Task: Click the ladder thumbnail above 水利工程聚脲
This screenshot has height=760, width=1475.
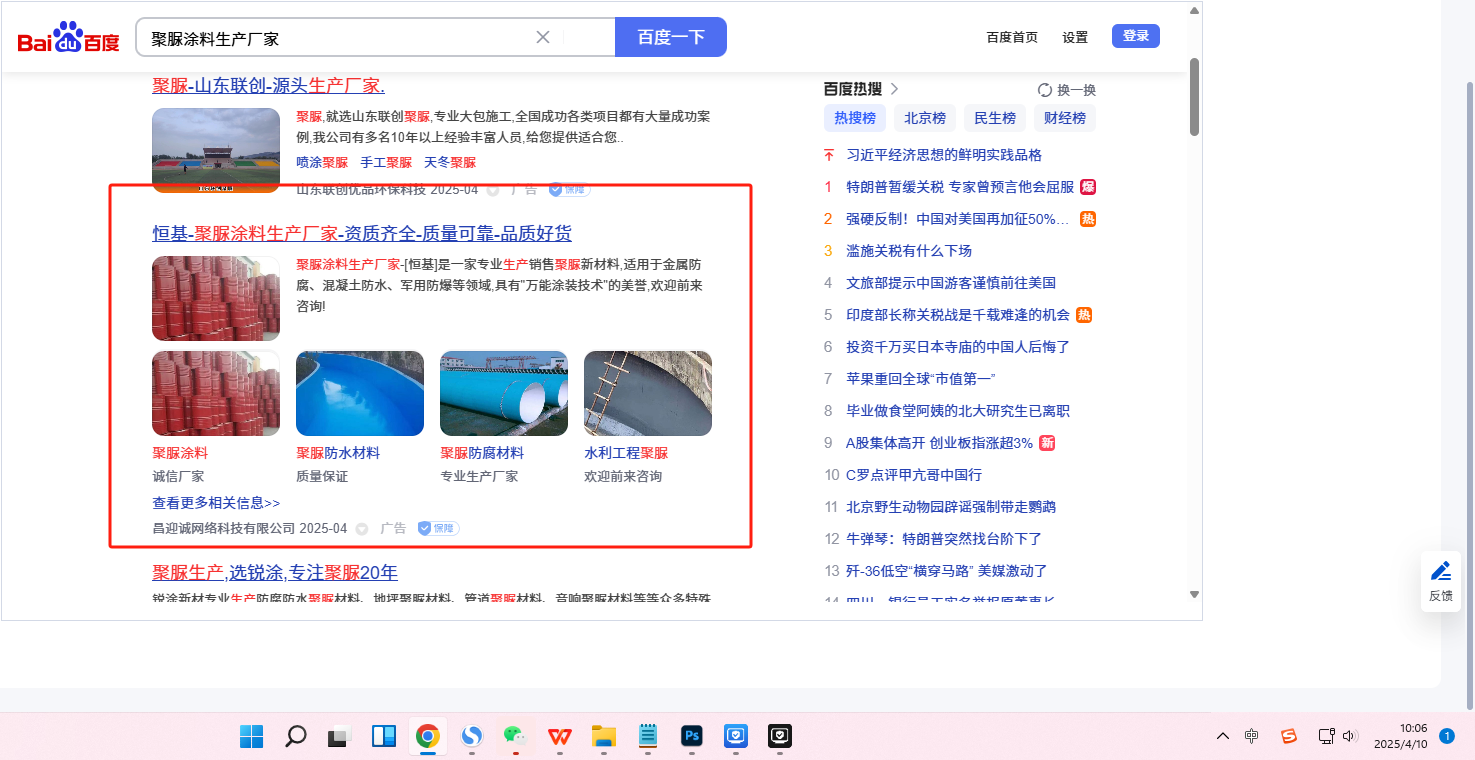Action: [x=648, y=393]
